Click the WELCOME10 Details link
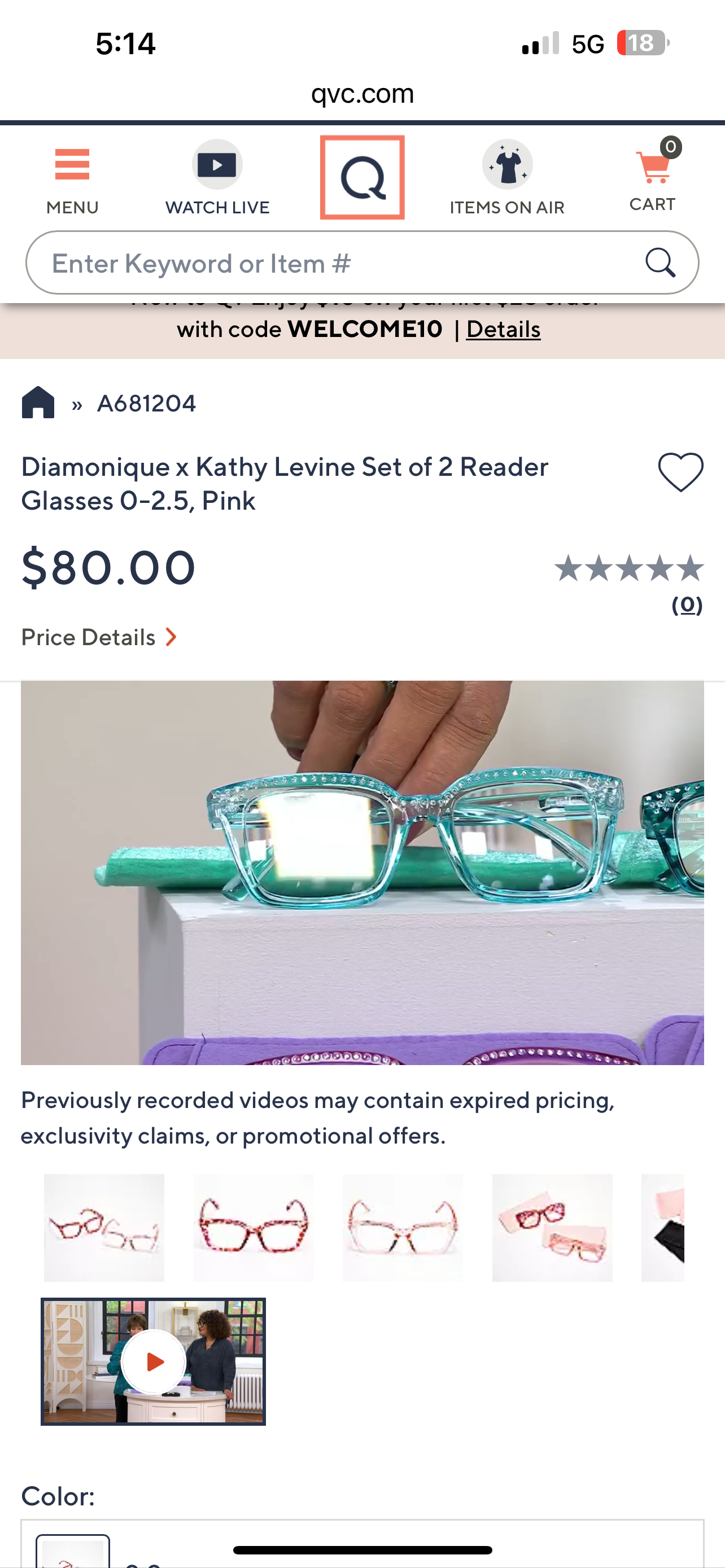The width and height of the screenshot is (725, 1568). click(503, 329)
